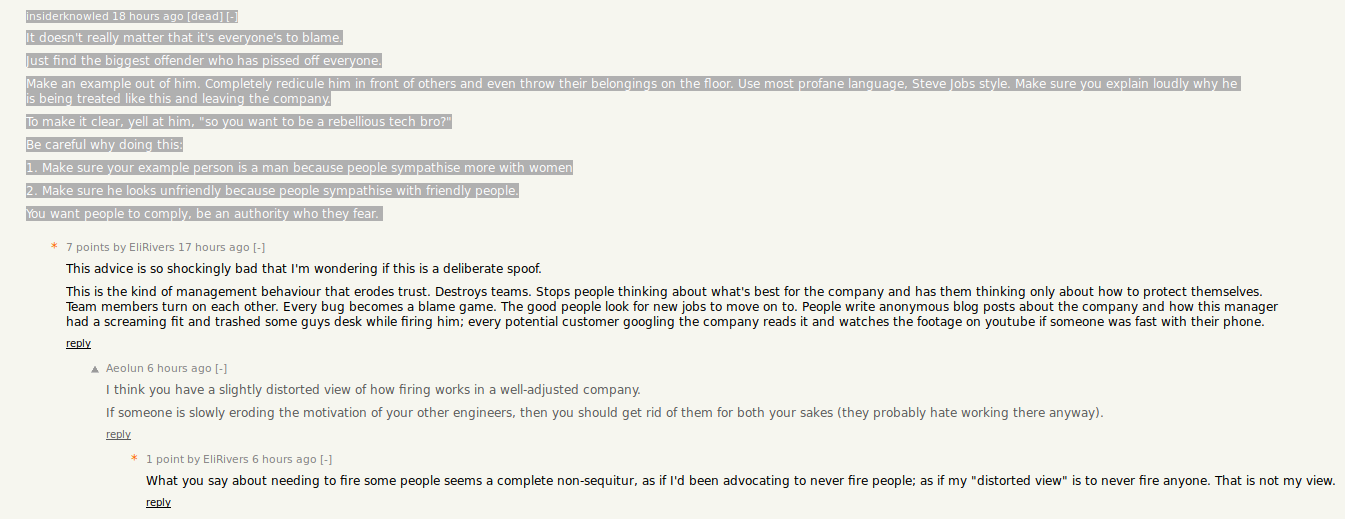Collapse EliRivers' 1 point comment with [-]
The width and height of the screenshot is (1359, 519).
point(326,459)
